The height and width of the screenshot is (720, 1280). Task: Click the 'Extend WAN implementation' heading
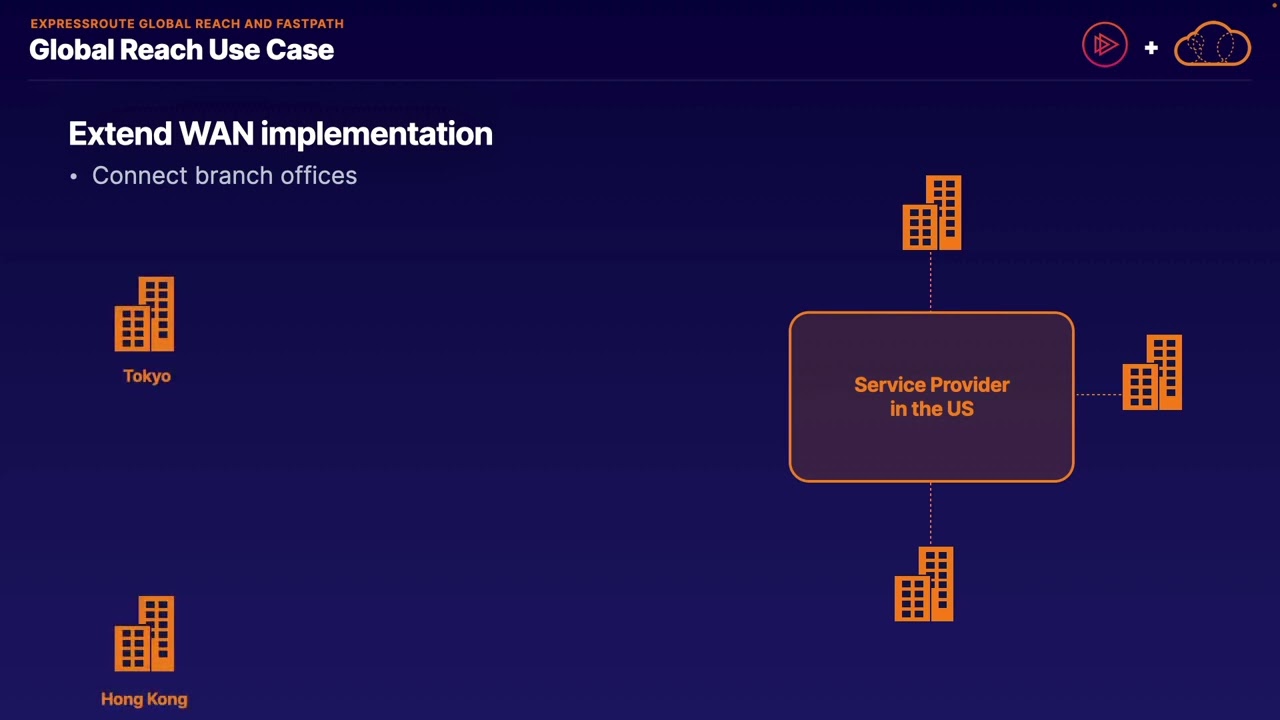coord(280,134)
